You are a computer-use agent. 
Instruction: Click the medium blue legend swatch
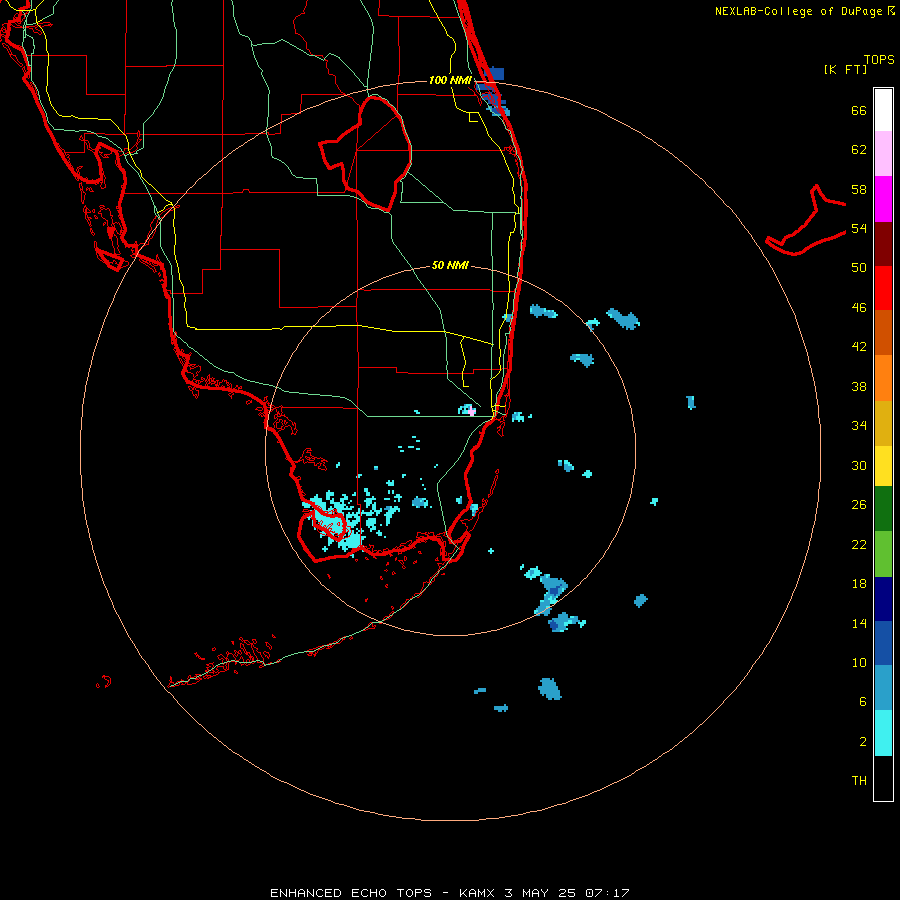tap(883, 643)
